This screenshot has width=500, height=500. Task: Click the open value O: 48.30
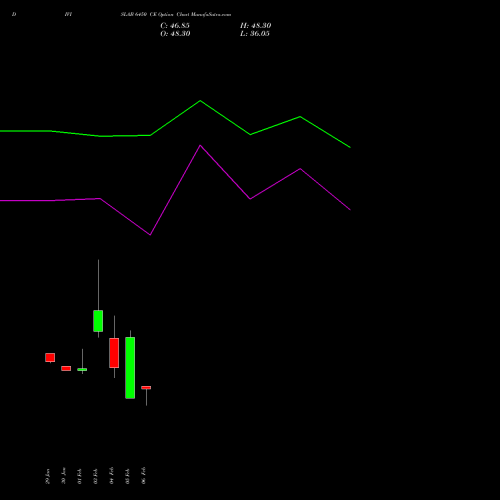175,34
